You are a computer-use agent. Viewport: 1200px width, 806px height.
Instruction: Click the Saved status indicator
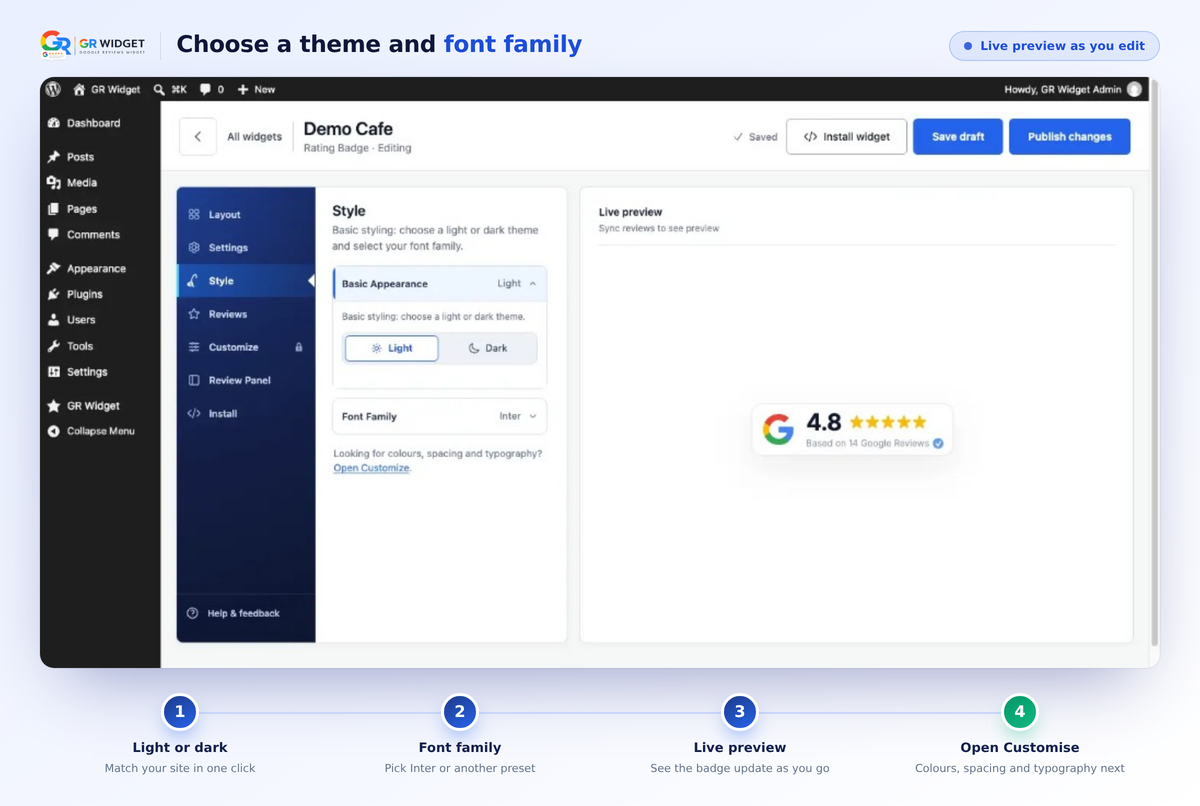pos(755,137)
